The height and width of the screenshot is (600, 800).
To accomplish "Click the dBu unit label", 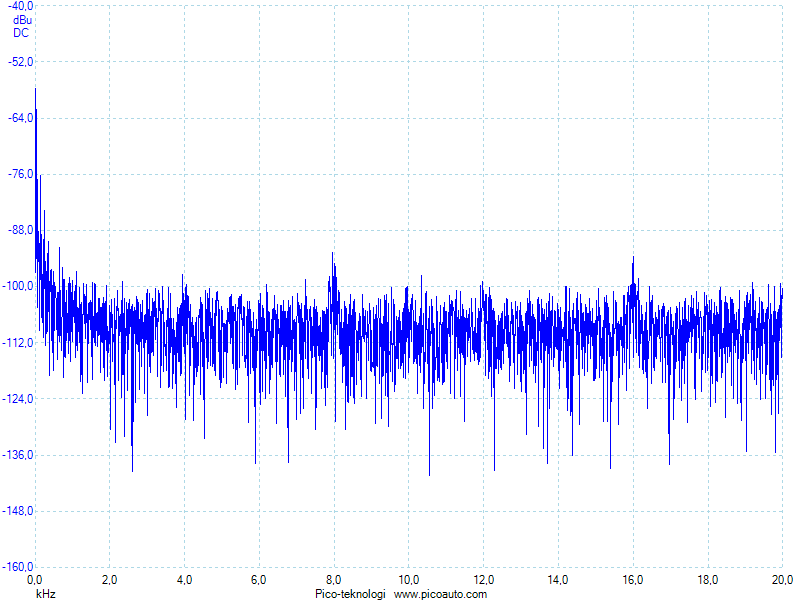I will [22, 20].
